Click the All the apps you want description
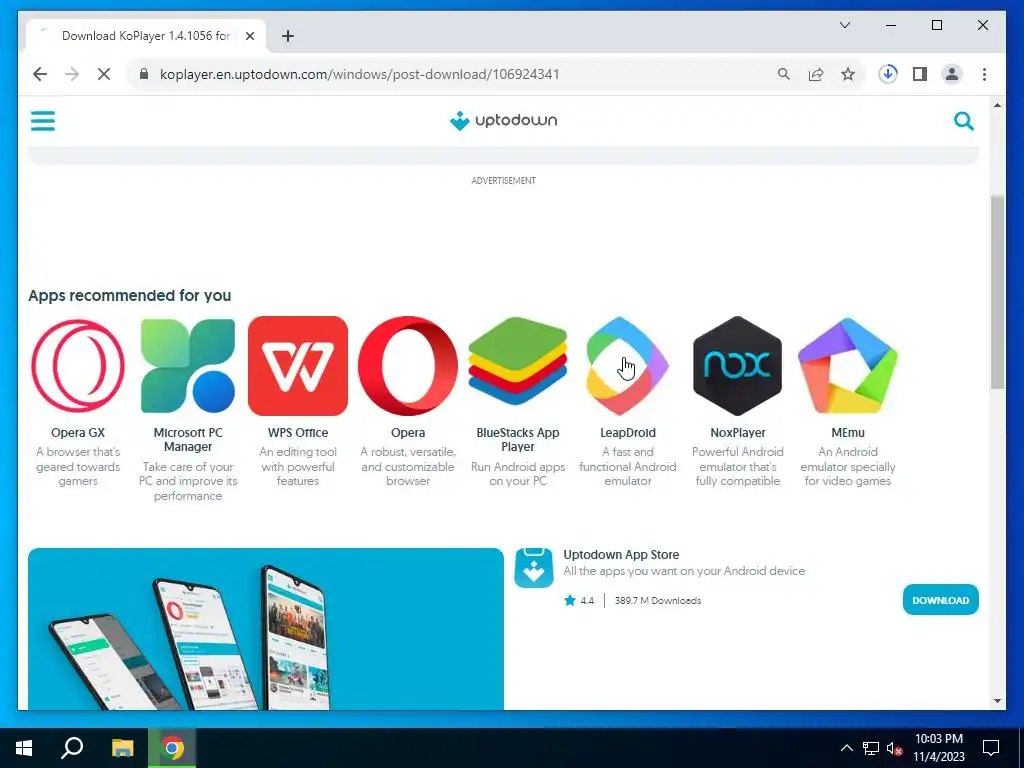The image size is (1024, 768). tap(684, 571)
